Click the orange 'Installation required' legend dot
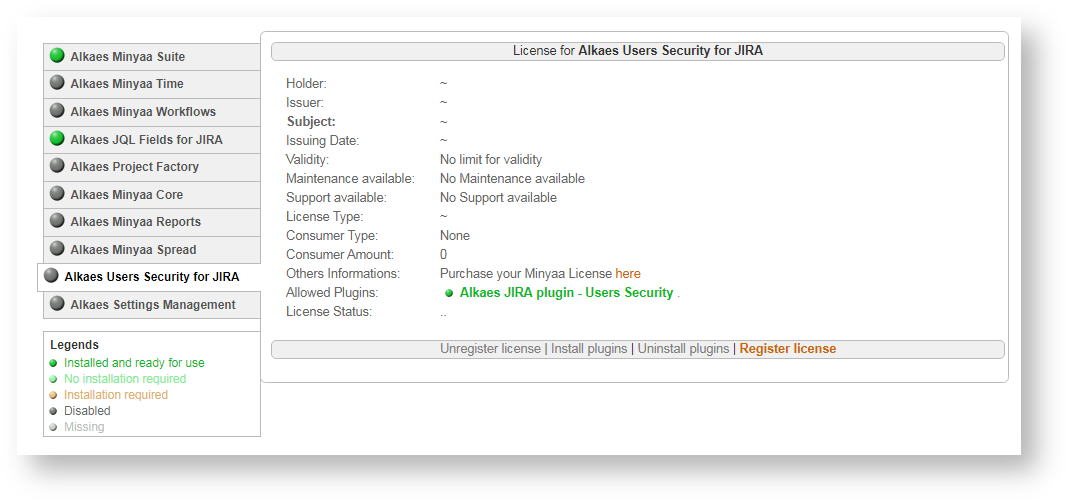This screenshot has width=1069, height=503. [x=53, y=395]
